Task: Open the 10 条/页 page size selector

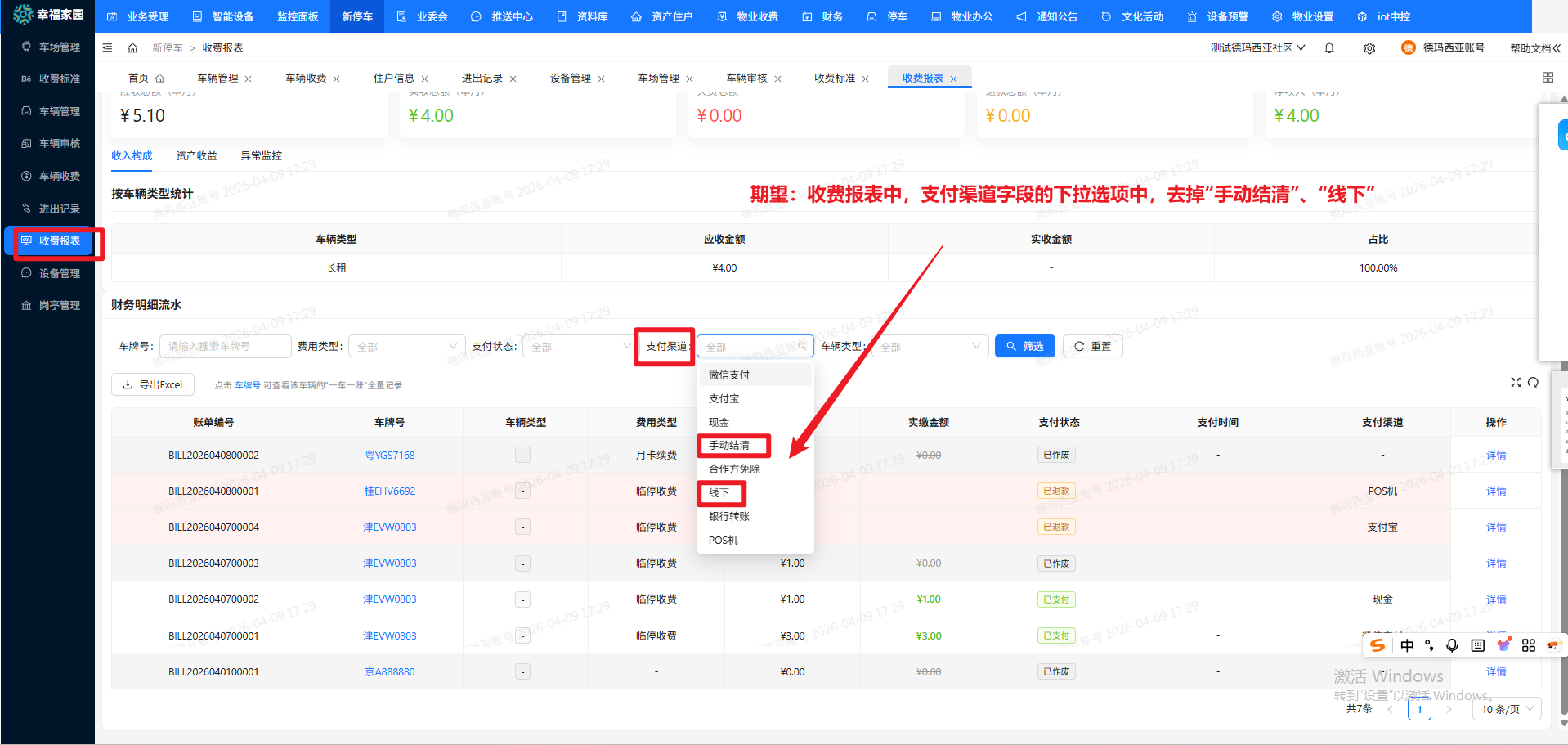Action: tap(1508, 709)
